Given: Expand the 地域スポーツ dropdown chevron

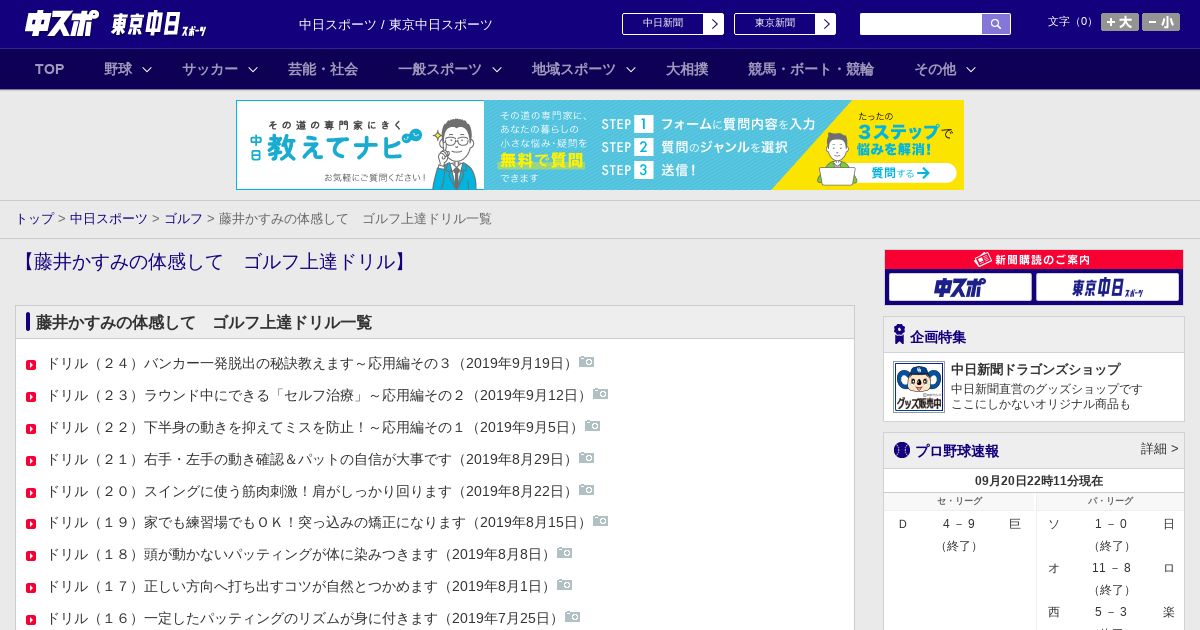Looking at the screenshot, I should pos(631,69).
